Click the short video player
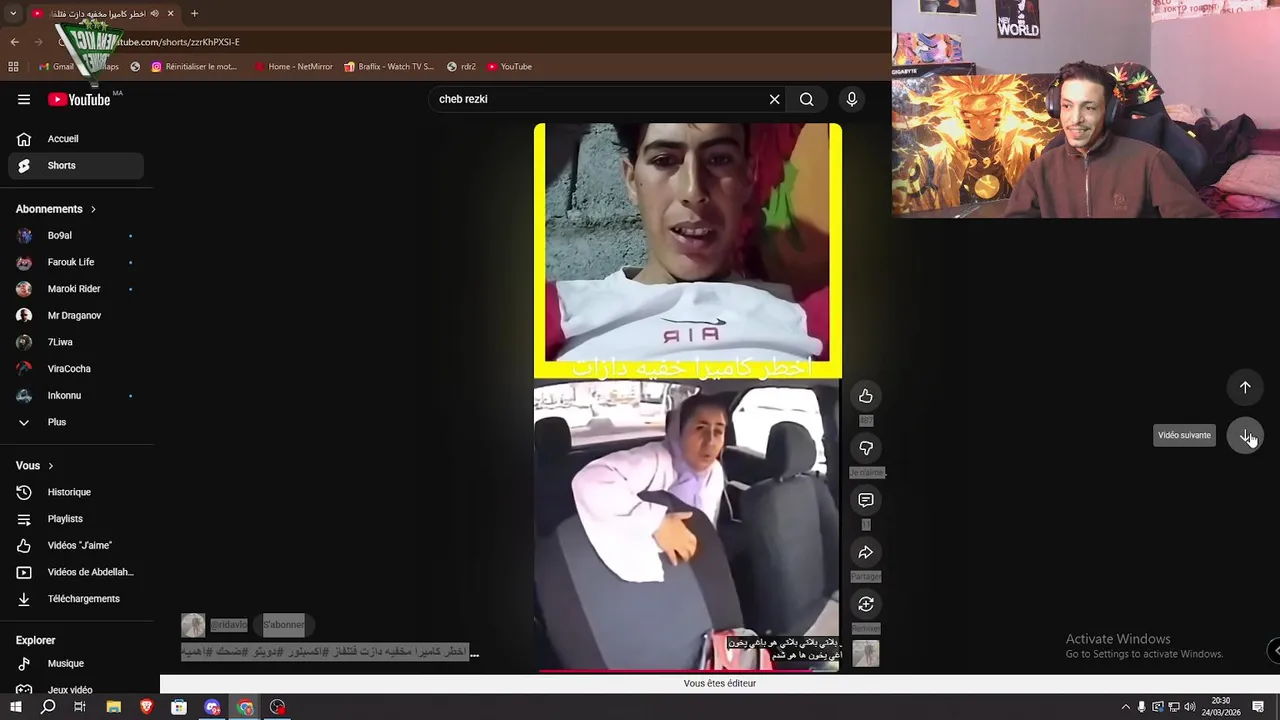 (688, 397)
